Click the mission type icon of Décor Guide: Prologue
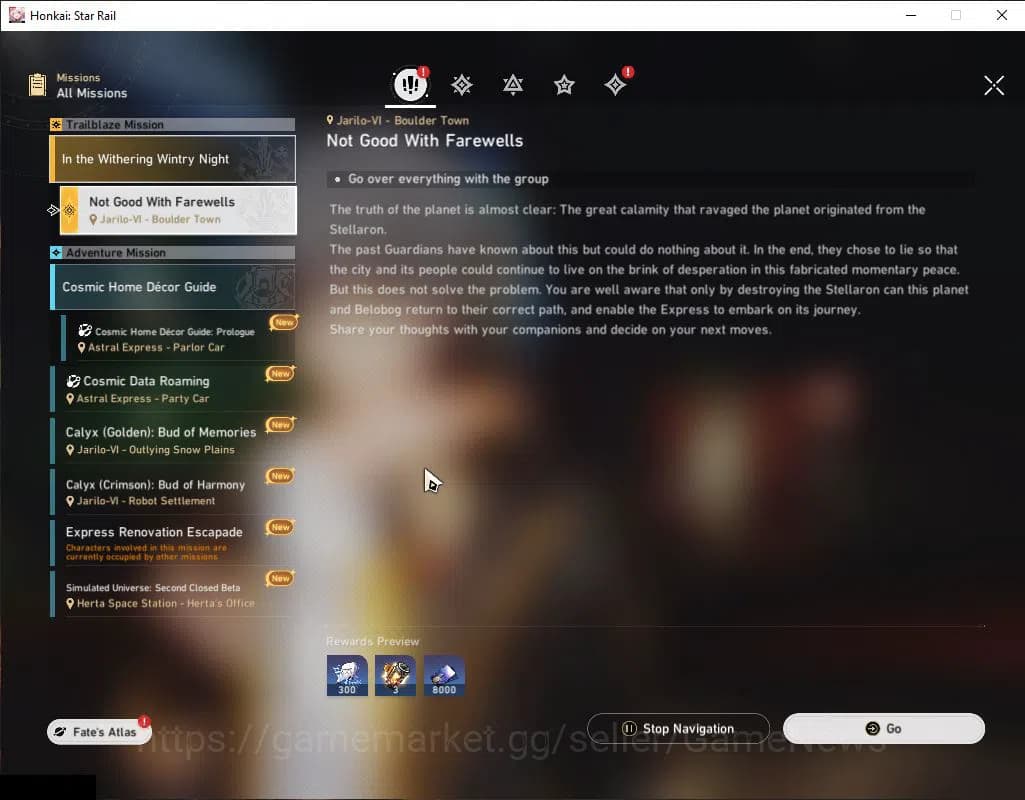 tap(85, 331)
